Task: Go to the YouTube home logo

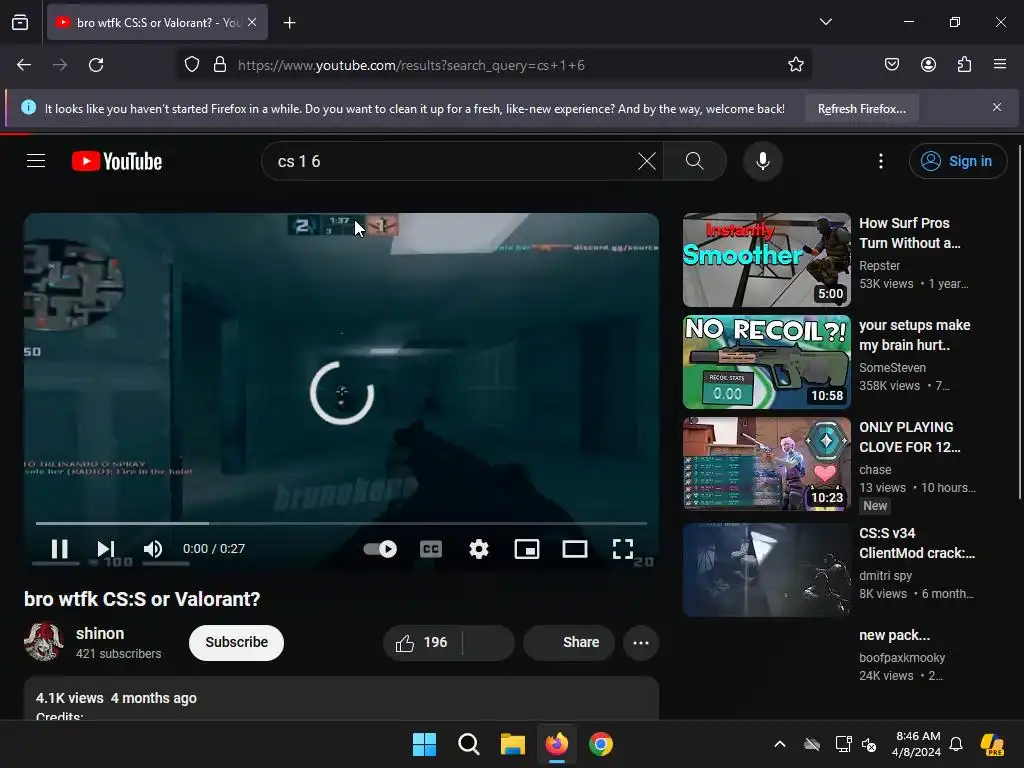Action: 117,161
